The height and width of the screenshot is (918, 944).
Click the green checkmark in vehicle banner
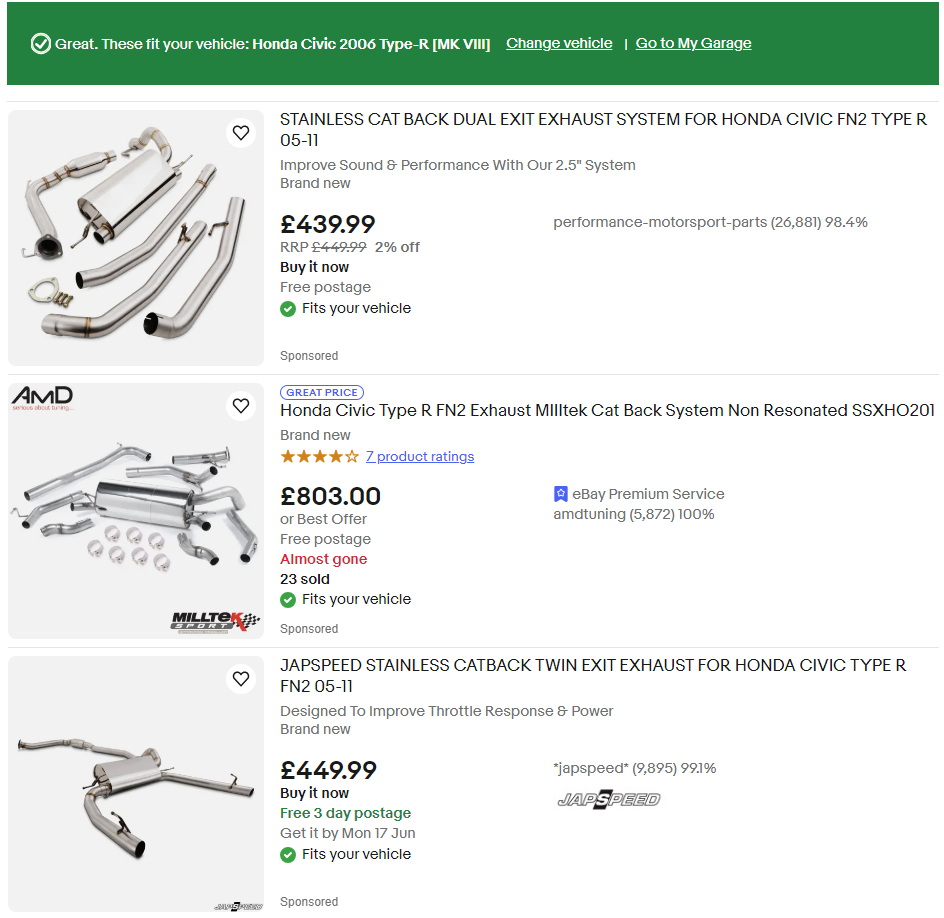[x=41, y=44]
